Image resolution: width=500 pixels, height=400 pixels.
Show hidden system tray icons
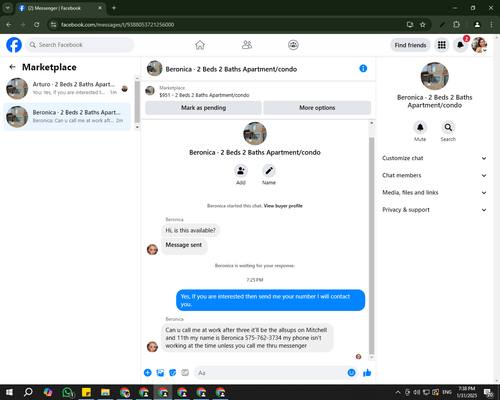click(398, 392)
